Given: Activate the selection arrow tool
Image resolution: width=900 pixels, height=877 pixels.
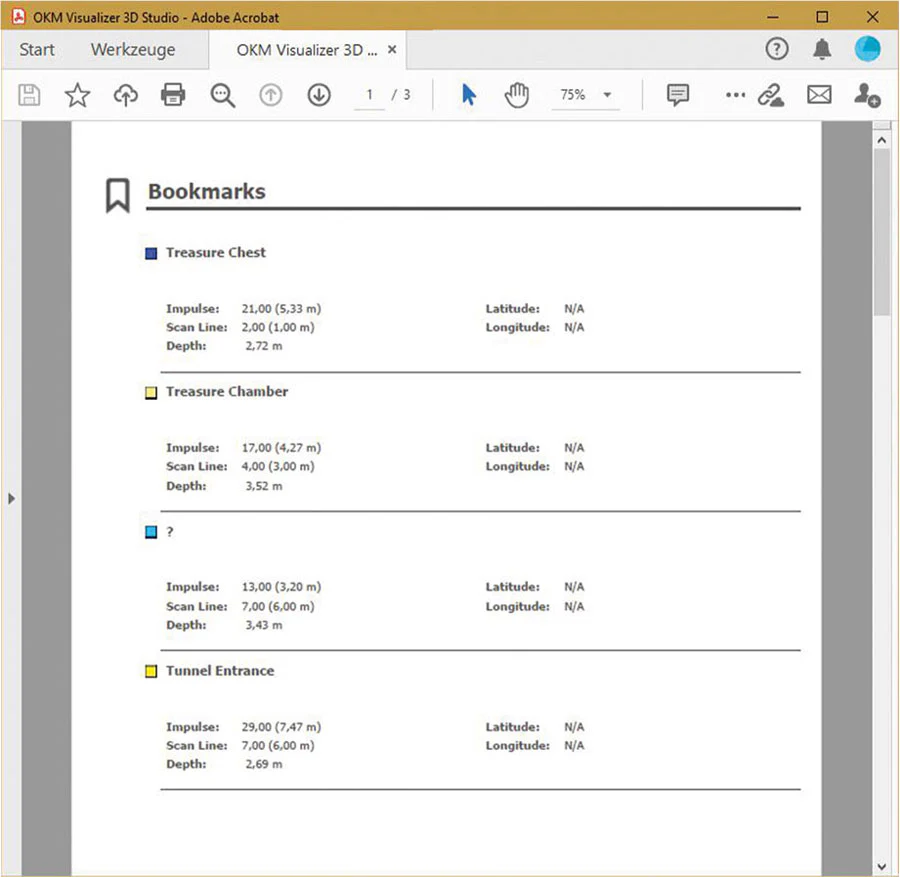Looking at the screenshot, I should [468, 95].
